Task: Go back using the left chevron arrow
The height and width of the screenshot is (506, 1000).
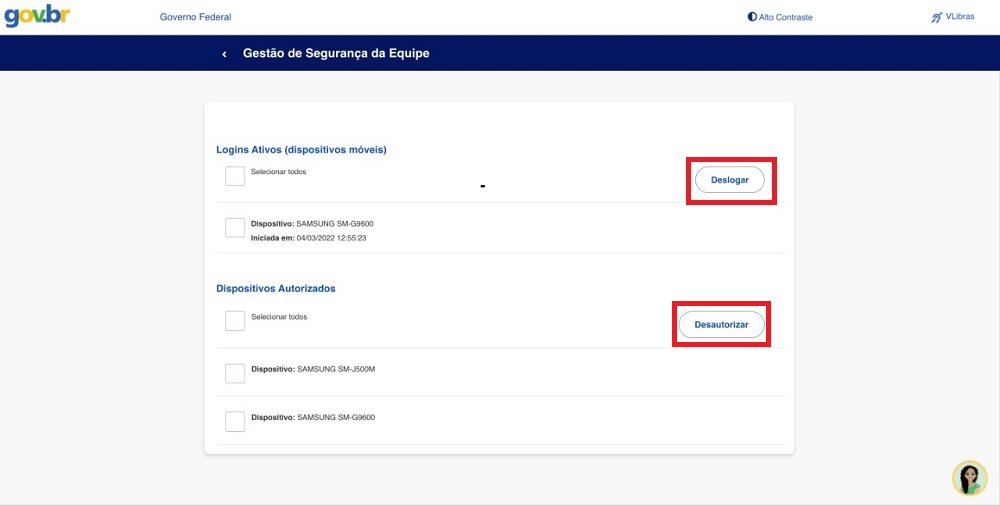Action: point(224,54)
